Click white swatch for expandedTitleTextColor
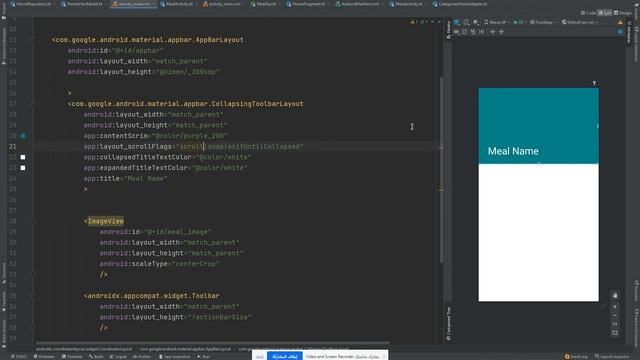The width and height of the screenshot is (640, 360). (x=23, y=168)
